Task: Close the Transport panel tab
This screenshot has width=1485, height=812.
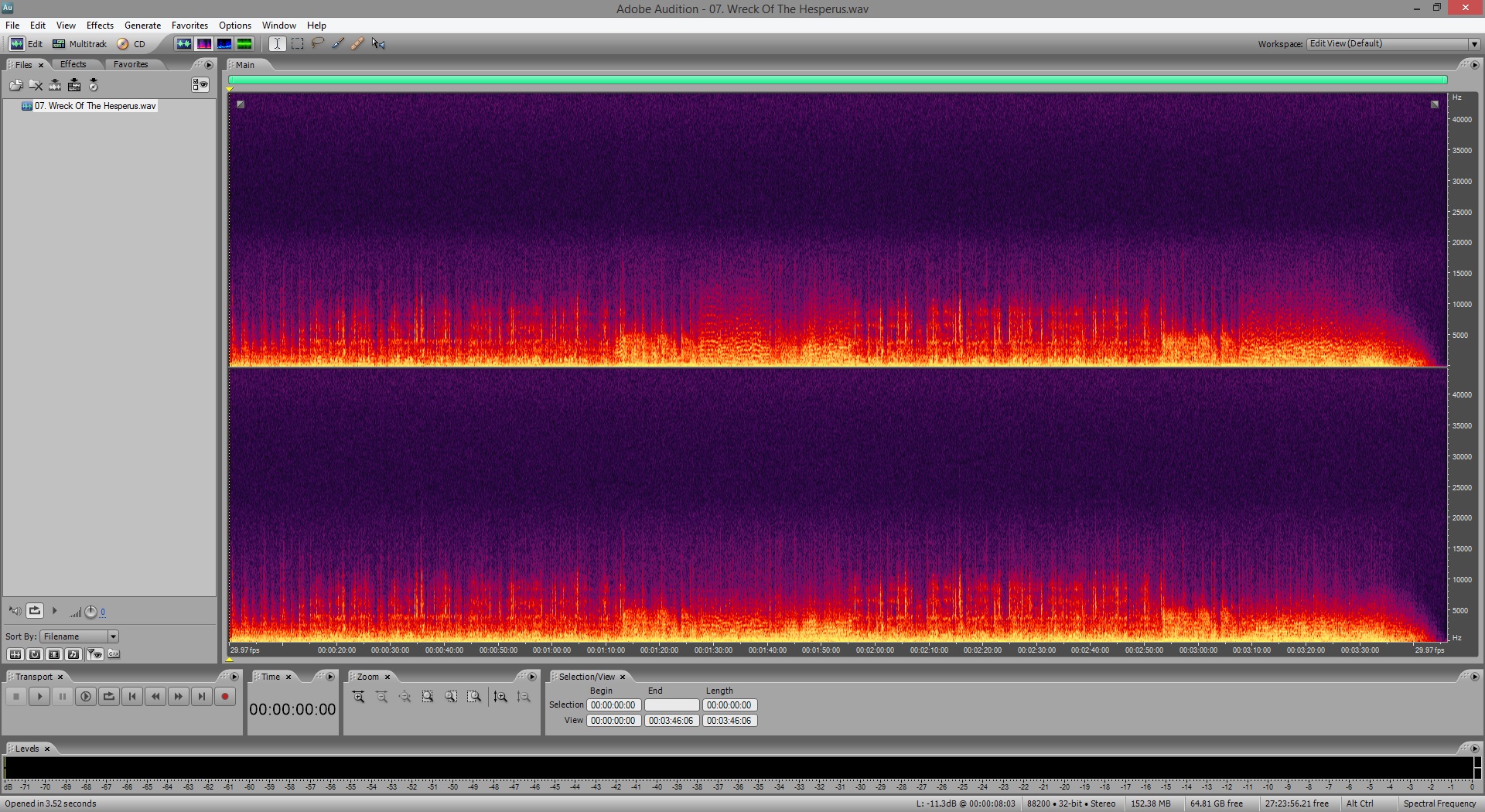Action: 60,677
